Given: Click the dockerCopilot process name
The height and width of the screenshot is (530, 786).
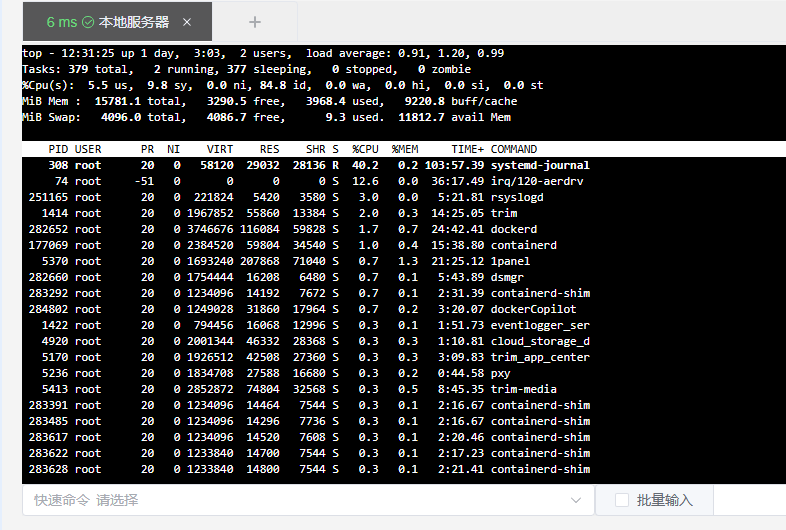Looking at the screenshot, I should pos(533,309).
